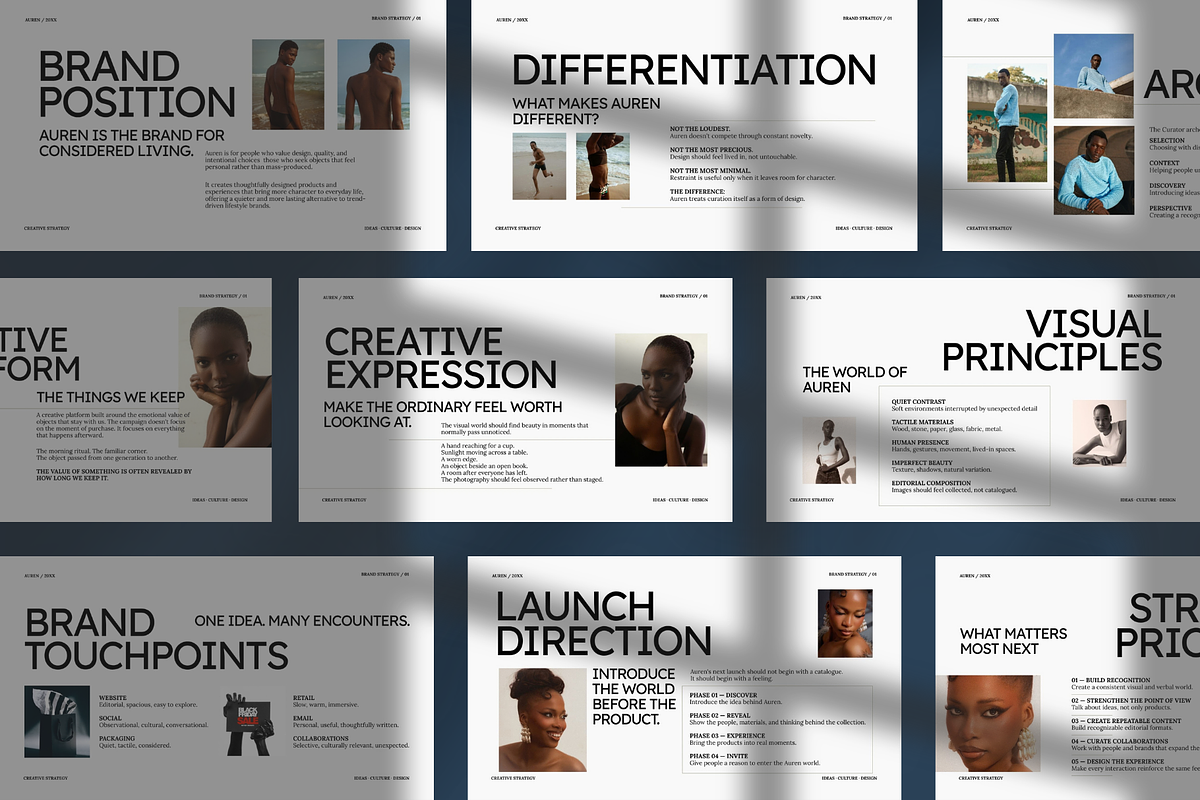Click the "NOT THE MOST PRECIOUS." line
Image resolution: width=1200 pixels, height=800 pixels.
point(709,150)
